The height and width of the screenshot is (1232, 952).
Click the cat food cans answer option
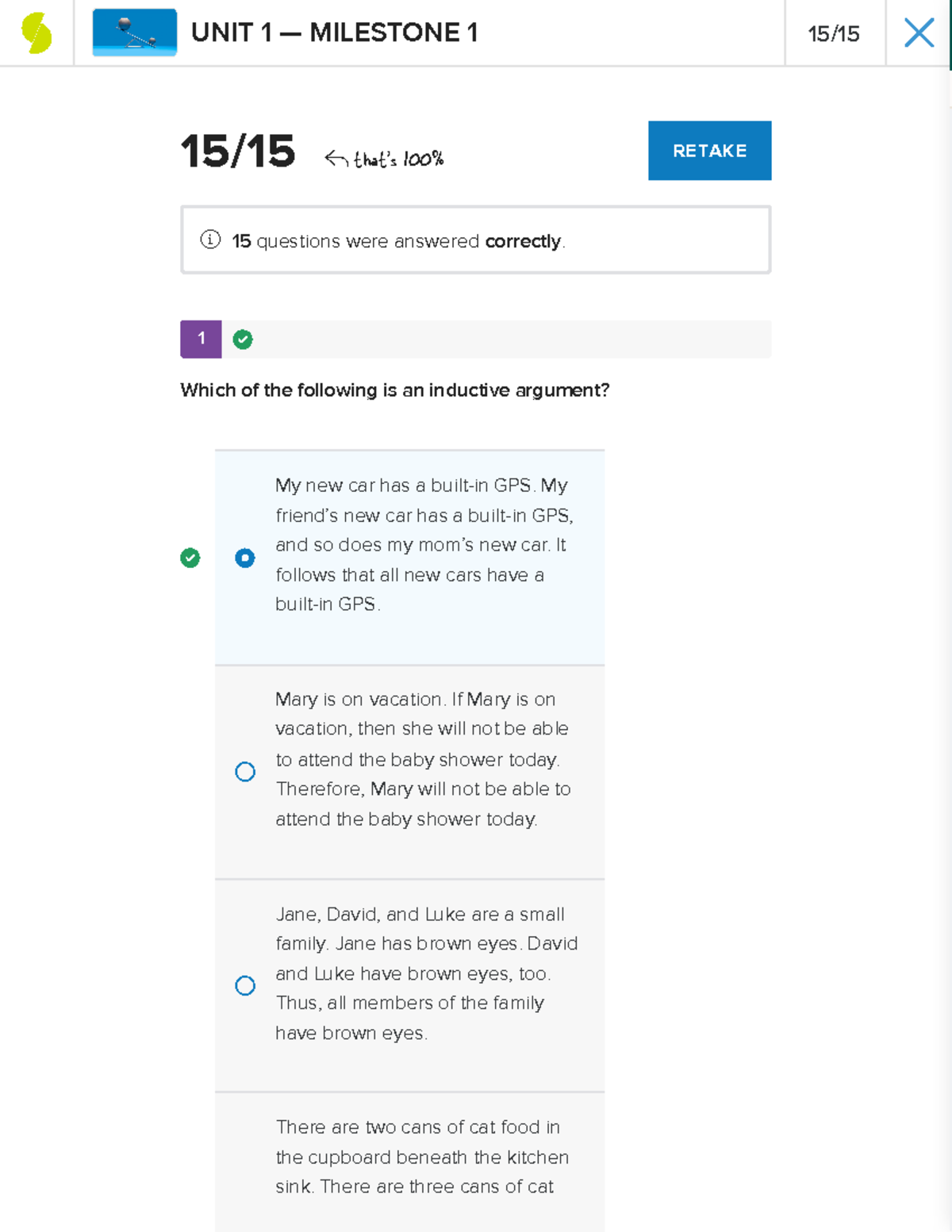pyautogui.click(x=420, y=1157)
